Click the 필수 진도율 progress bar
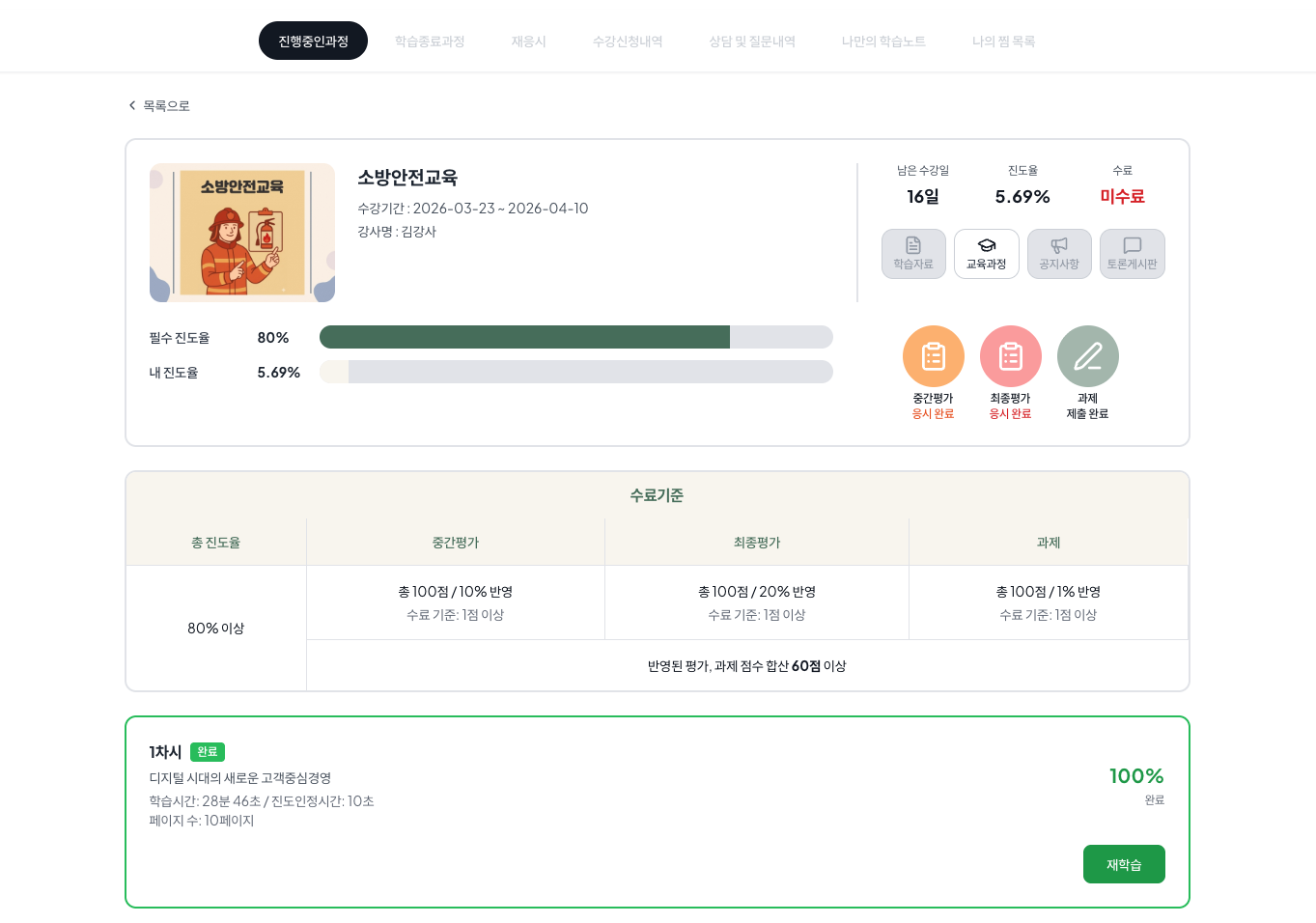 tap(575, 337)
